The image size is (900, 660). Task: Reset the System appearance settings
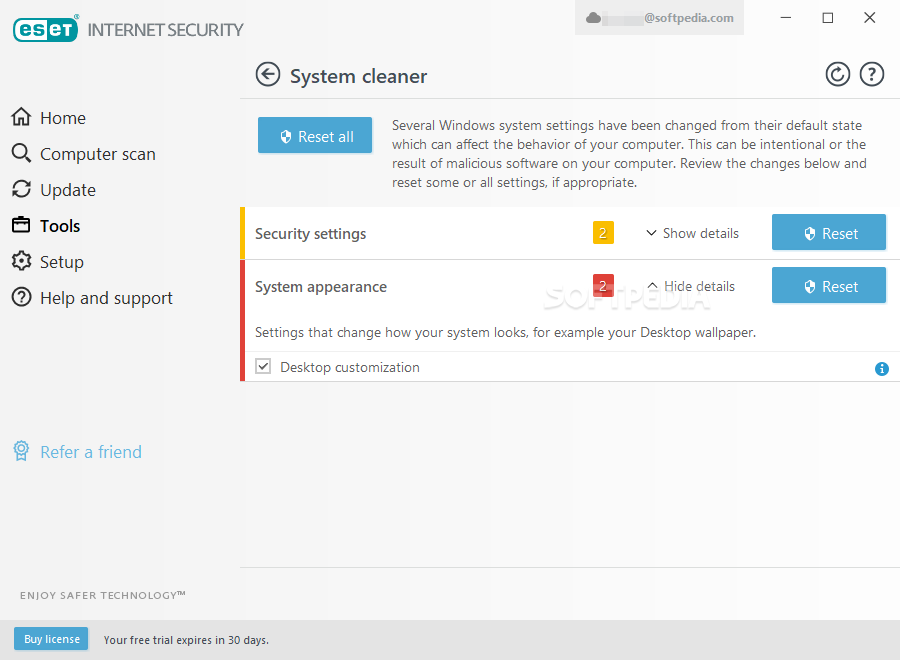tap(828, 285)
